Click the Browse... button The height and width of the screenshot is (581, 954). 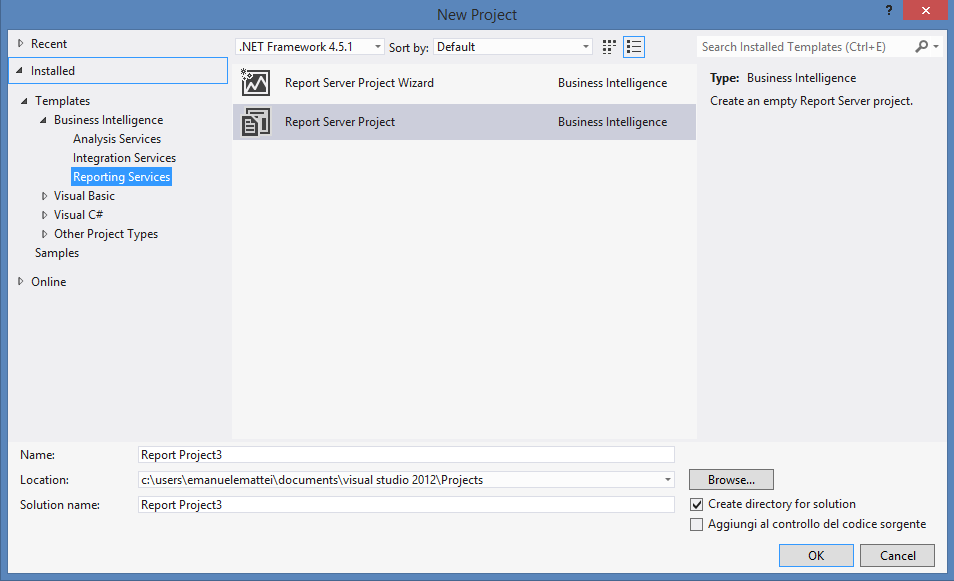(731, 479)
